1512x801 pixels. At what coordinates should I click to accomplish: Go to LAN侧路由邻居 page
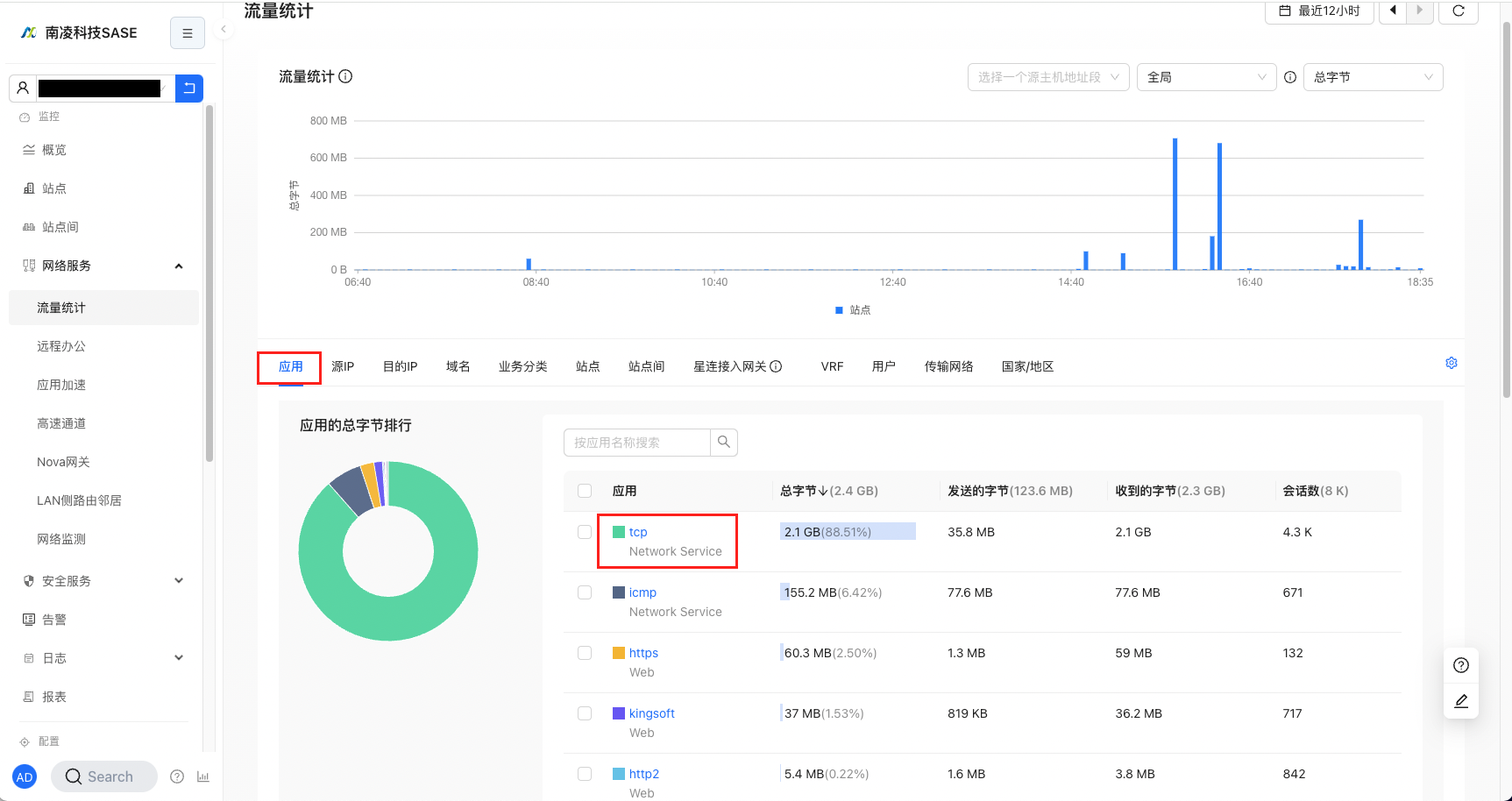pyautogui.click(x=79, y=500)
